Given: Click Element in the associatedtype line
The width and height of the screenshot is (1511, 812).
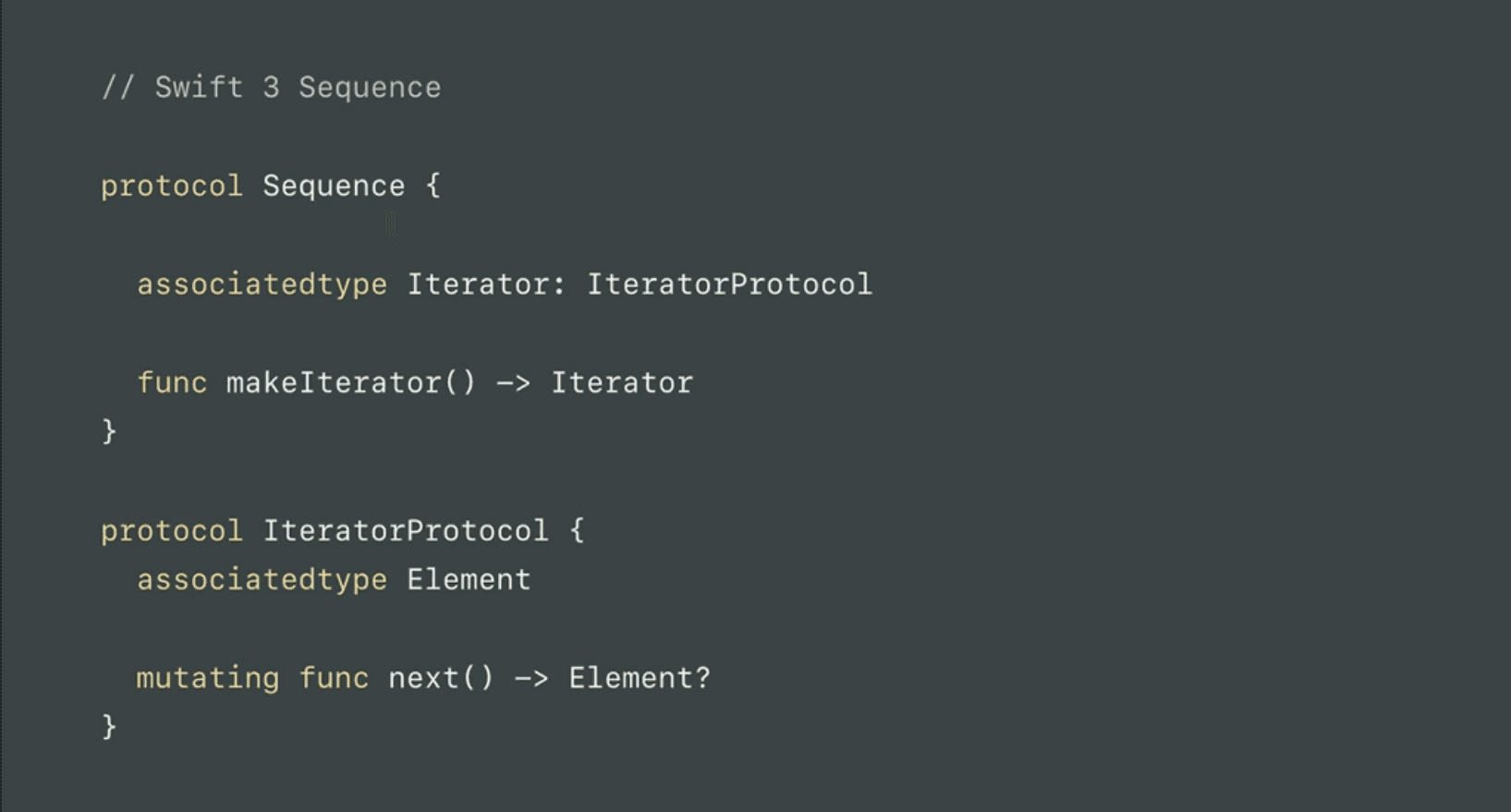Looking at the screenshot, I should click(x=469, y=580).
